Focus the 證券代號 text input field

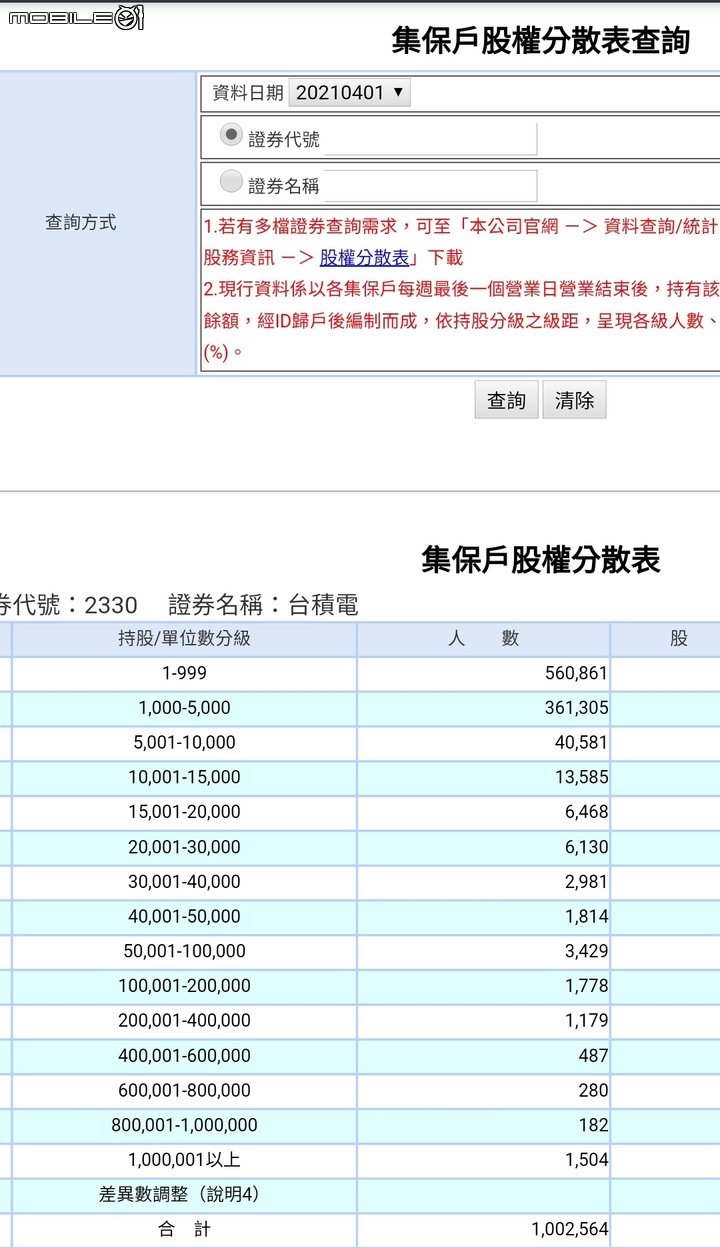tap(430, 140)
